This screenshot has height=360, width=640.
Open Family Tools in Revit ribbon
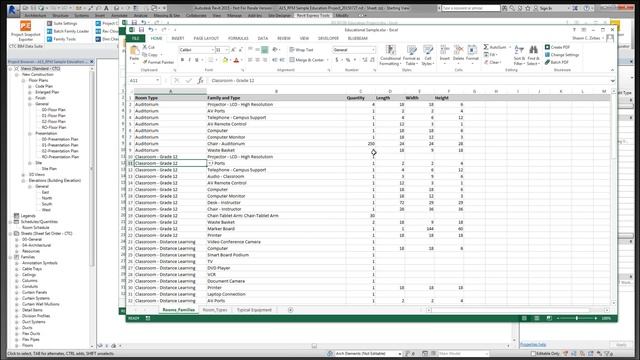point(61,39)
